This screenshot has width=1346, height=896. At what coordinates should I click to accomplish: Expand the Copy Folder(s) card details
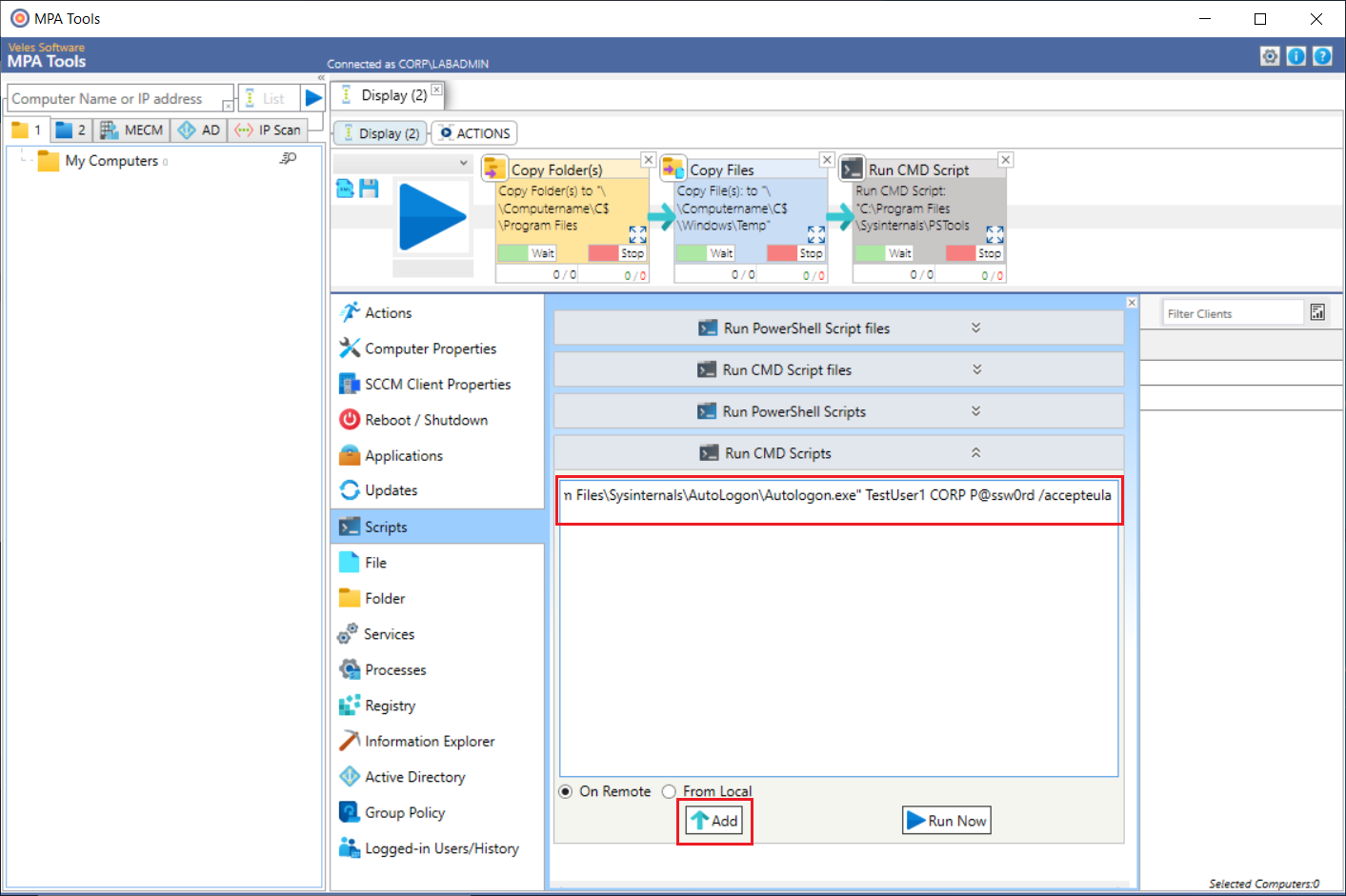tap(638, 234)
